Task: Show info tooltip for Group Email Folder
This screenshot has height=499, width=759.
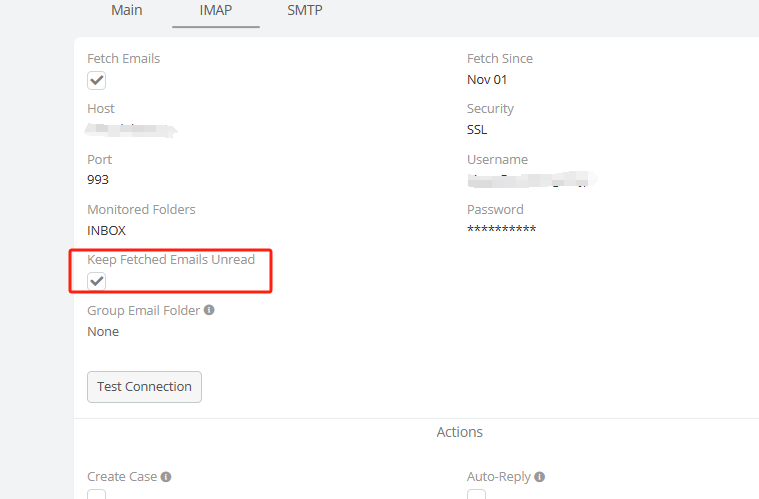Action: [209, 310]
